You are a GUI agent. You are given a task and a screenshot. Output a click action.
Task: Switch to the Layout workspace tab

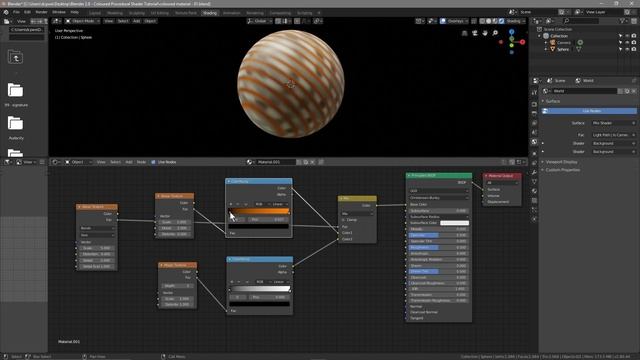tap(95, 13)
